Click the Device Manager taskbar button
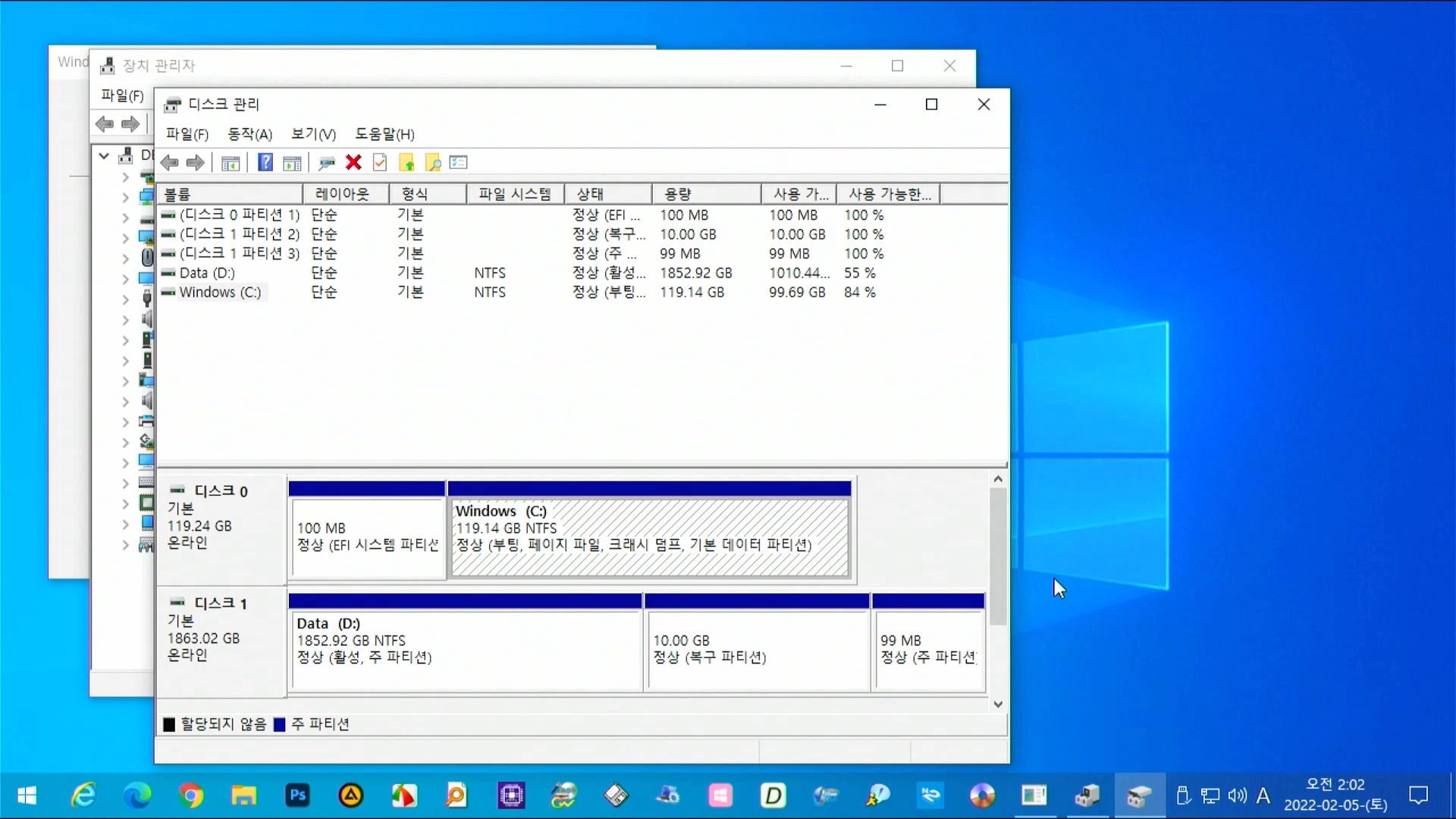Viewport: 1456px width, 819px height. (x=1087, y=795)
